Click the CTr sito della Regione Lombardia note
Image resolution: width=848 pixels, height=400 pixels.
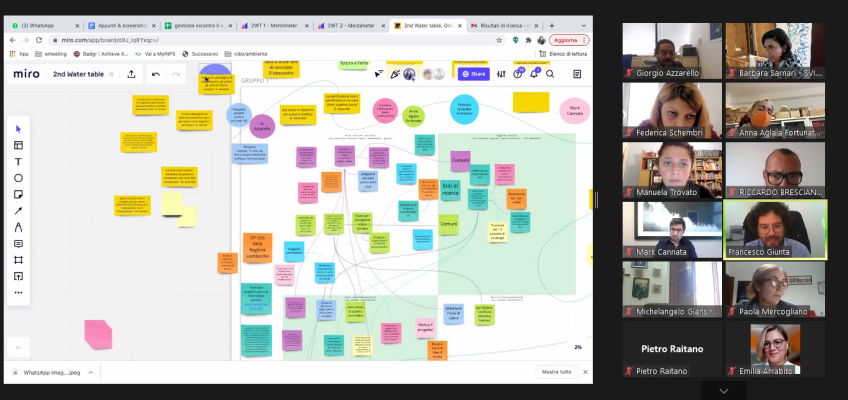click(257, 248)
